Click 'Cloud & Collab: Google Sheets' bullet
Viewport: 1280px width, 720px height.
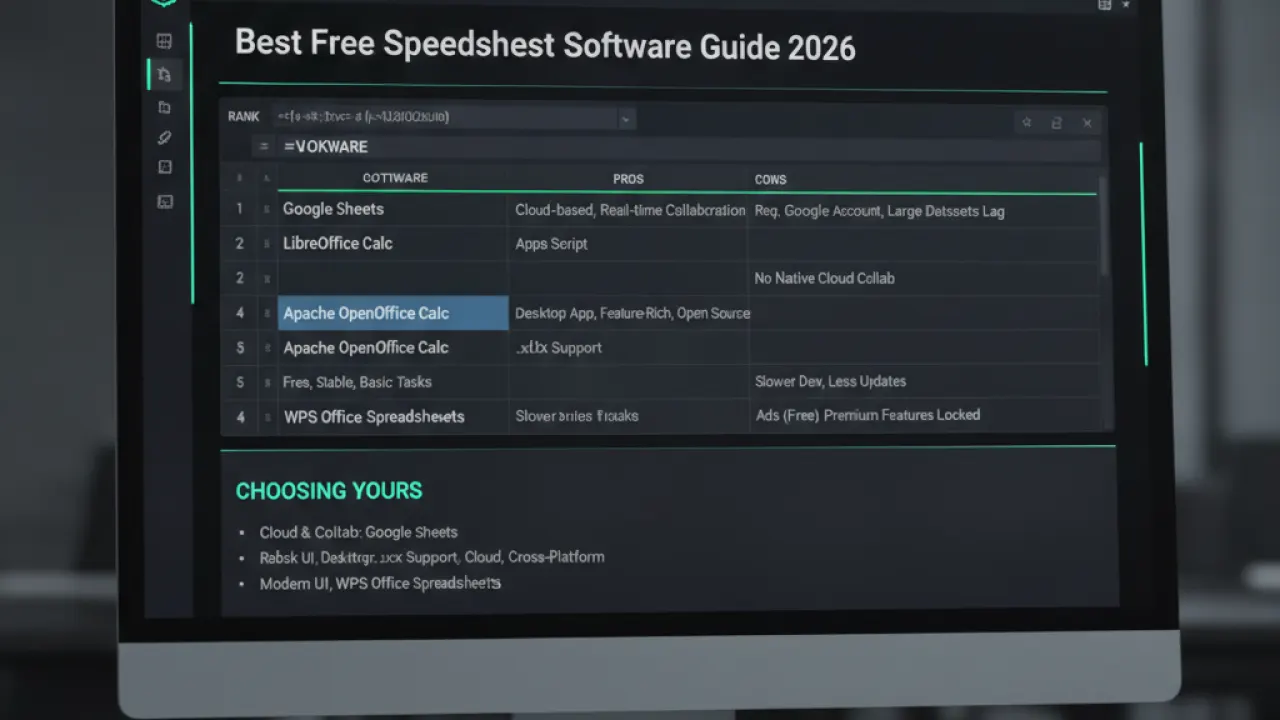tap(359, 533)
